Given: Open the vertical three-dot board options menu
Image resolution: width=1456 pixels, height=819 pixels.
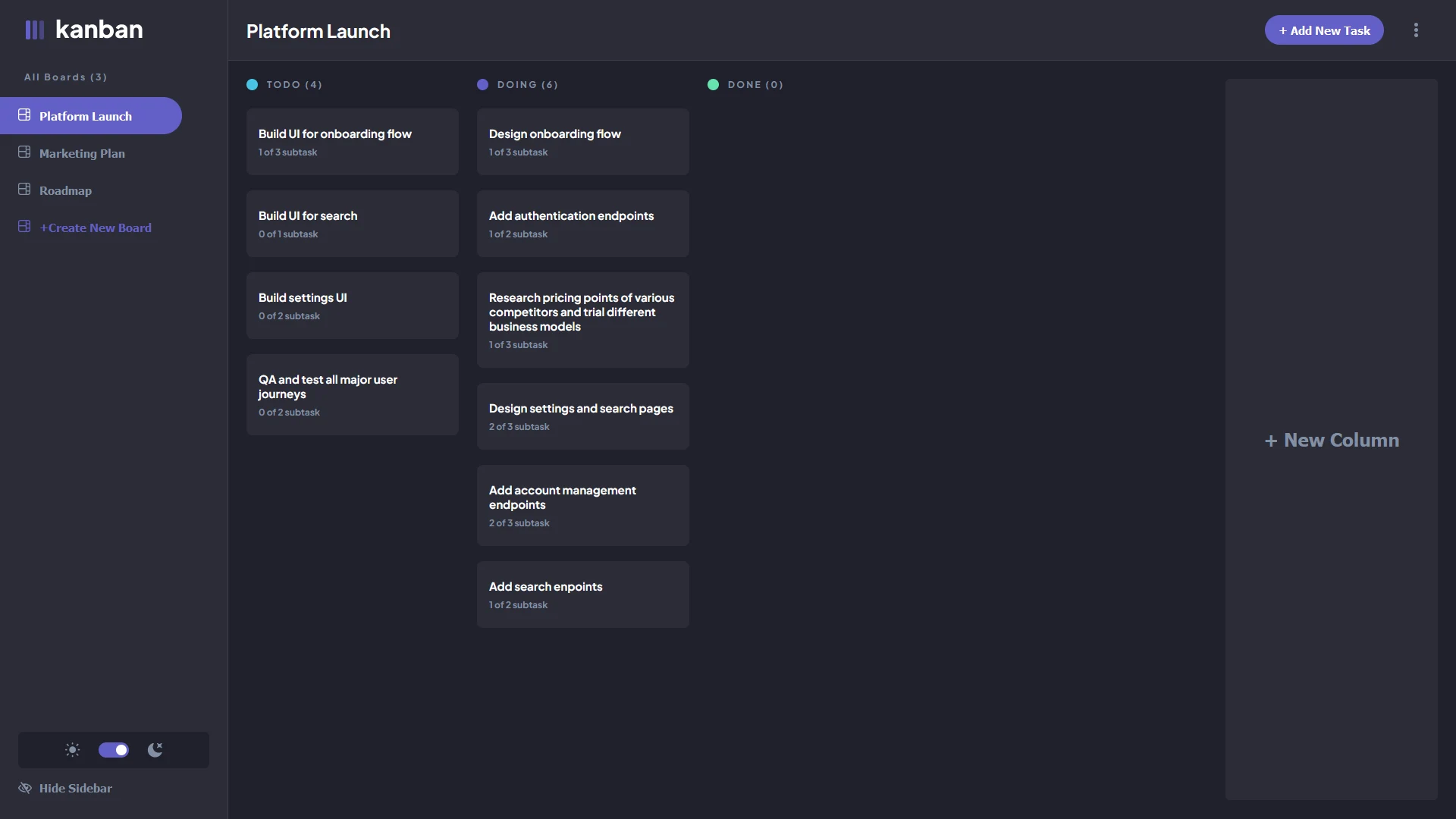Looking at the screenshot, I should (1416, 30).
